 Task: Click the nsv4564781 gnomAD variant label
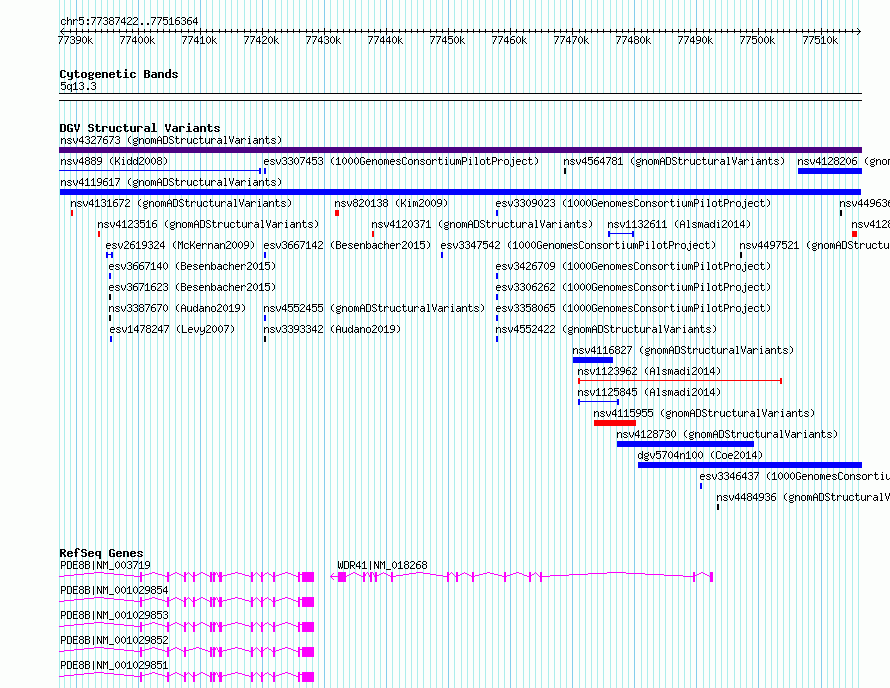click(x=674, y=161)
